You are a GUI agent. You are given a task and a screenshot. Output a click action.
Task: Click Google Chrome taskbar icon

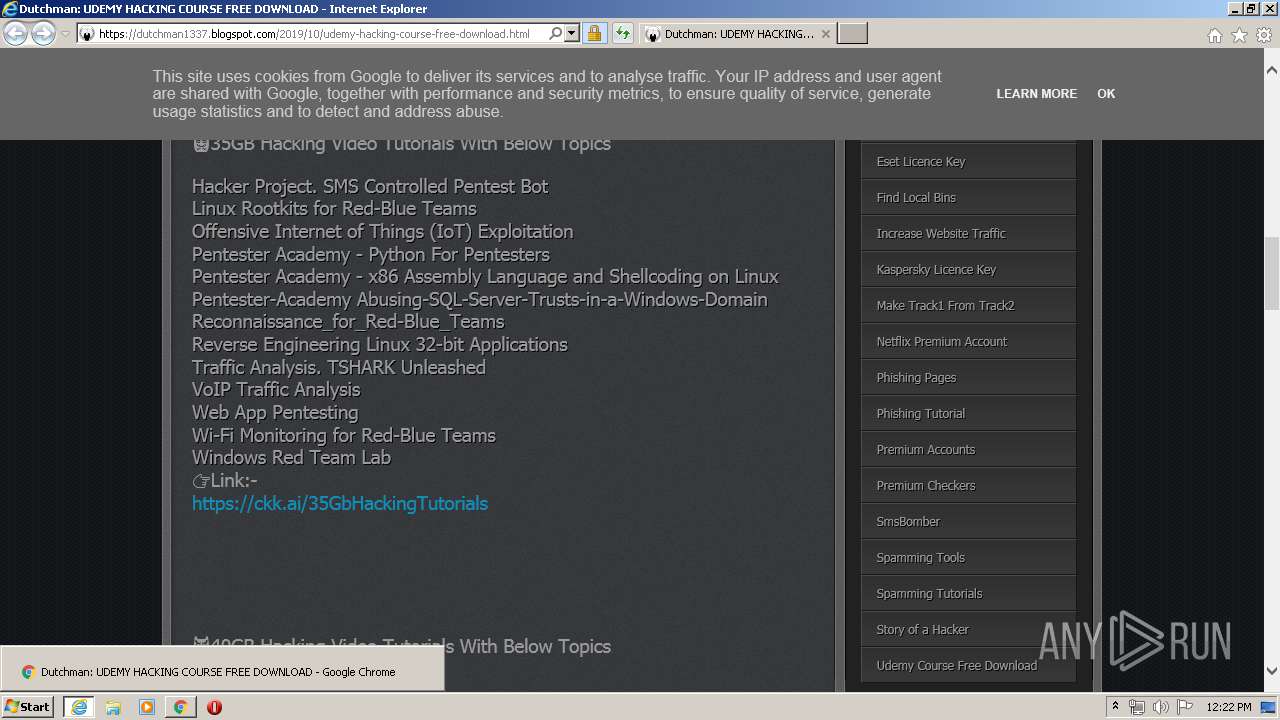pos(180,706)
